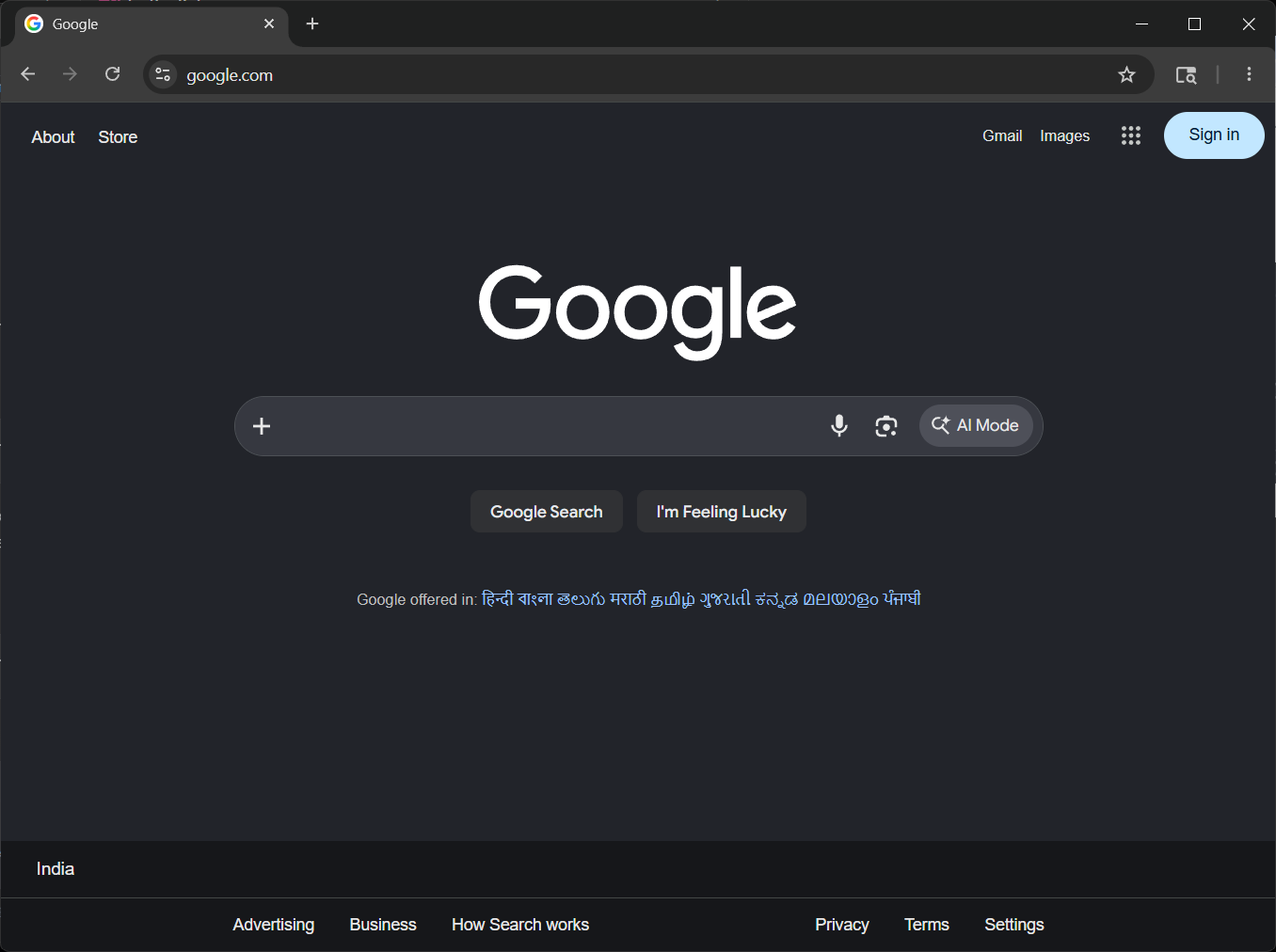
Task: Go back using the browser back arrow
Action: [27, 74]
